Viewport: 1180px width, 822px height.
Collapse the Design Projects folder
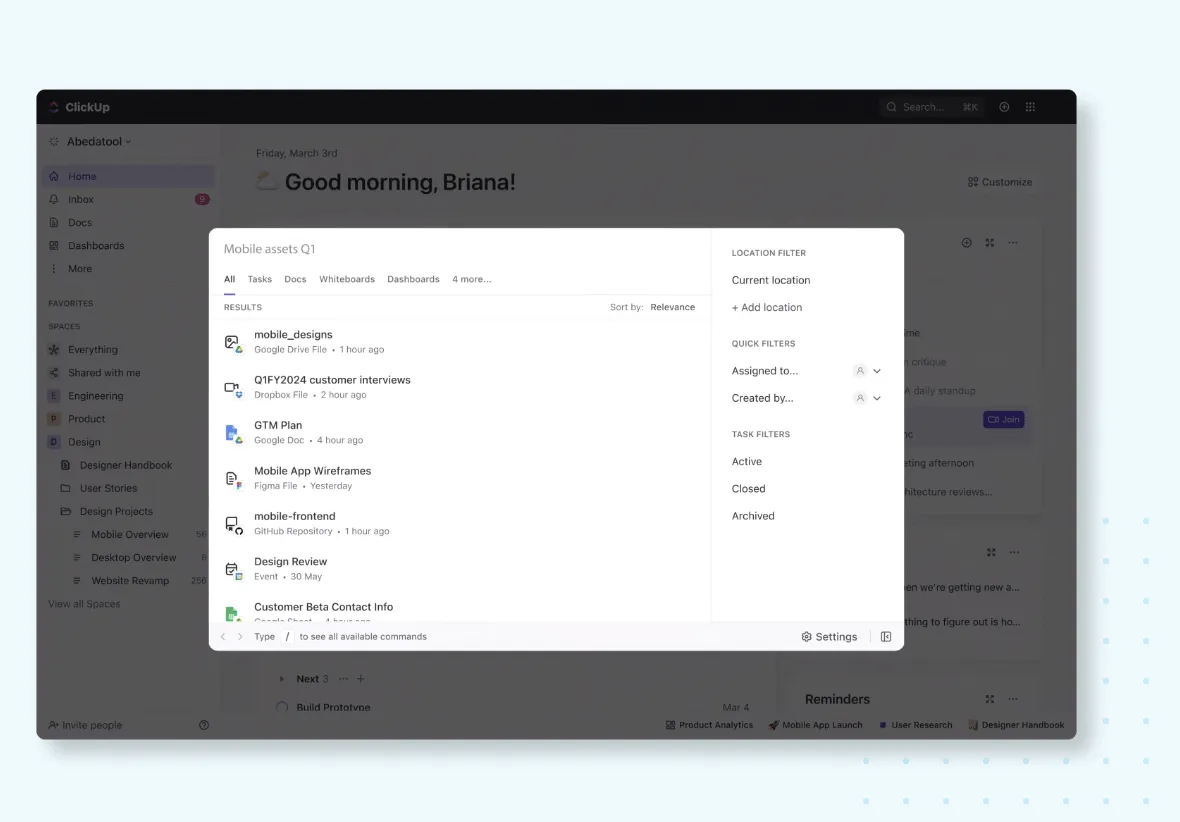click(x=65, y=511)
